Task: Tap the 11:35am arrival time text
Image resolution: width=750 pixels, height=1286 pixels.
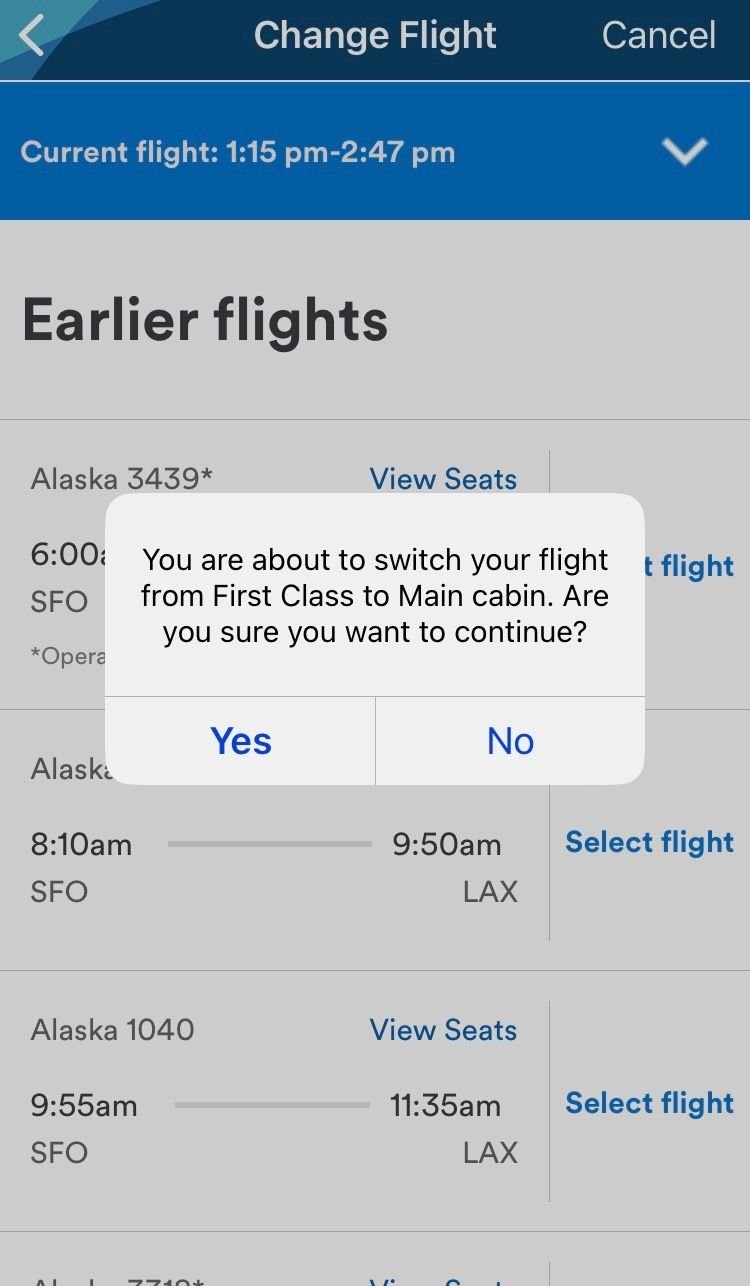Action: click(445, 1106)
